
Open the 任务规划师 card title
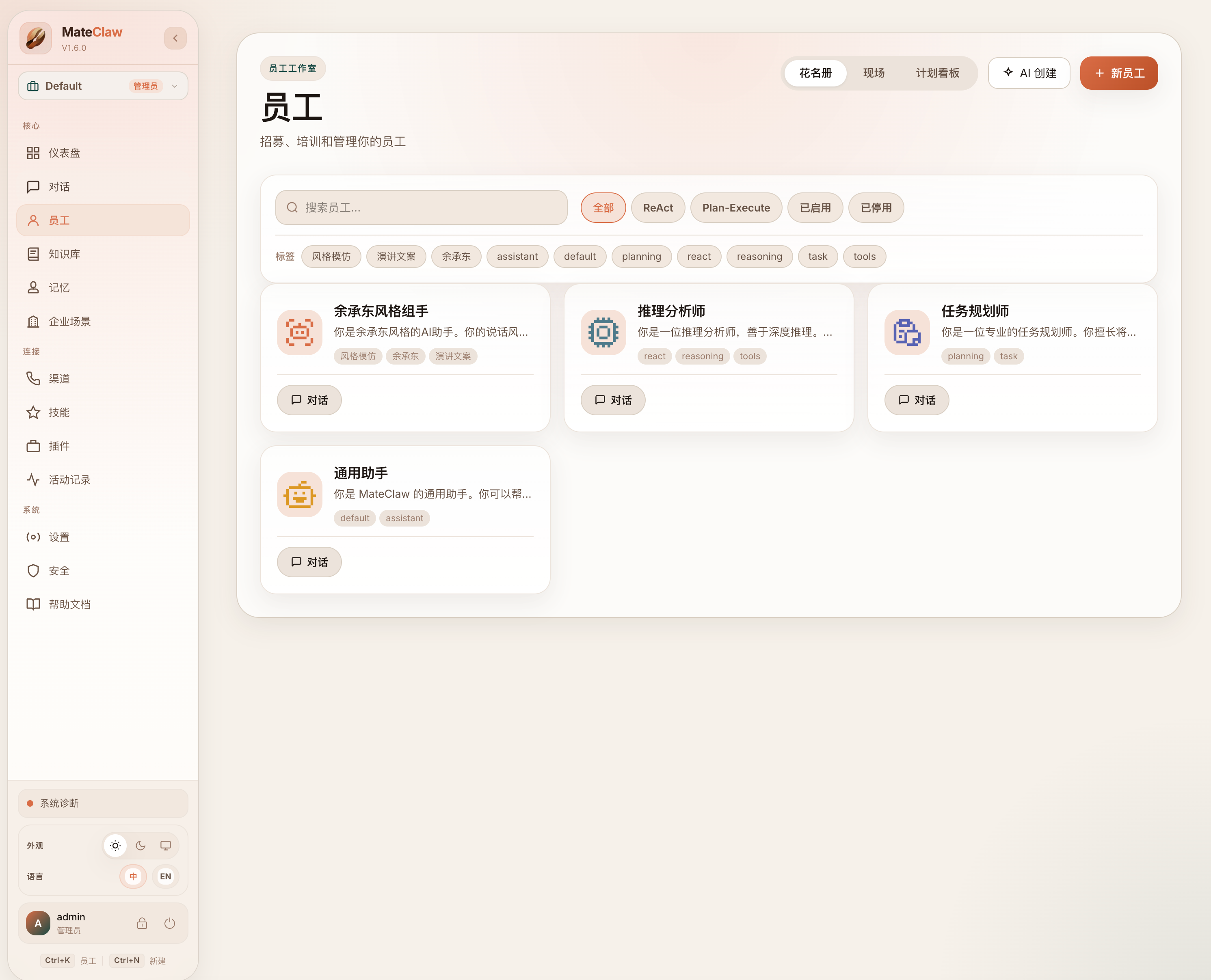coord(975,311)
